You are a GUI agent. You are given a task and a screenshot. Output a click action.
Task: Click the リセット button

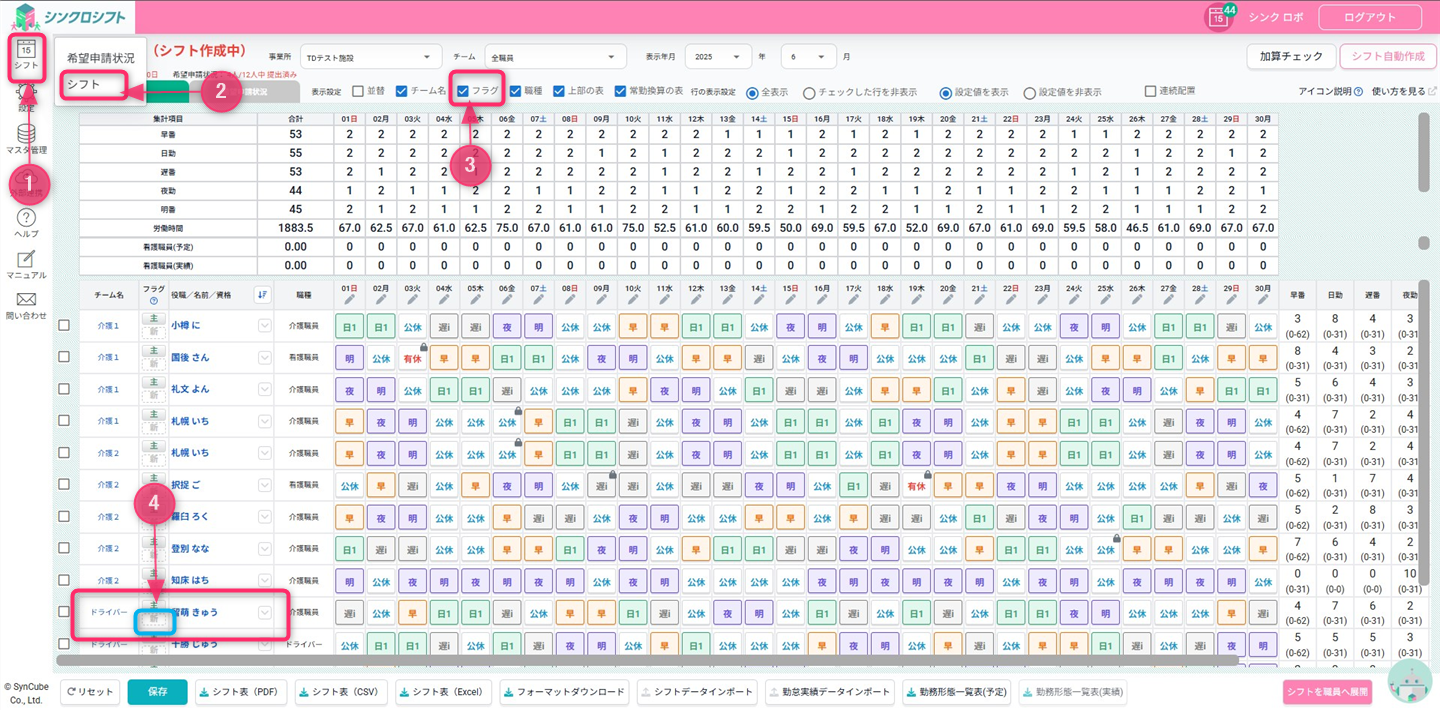pyautogui.click(x=90, y=692)
